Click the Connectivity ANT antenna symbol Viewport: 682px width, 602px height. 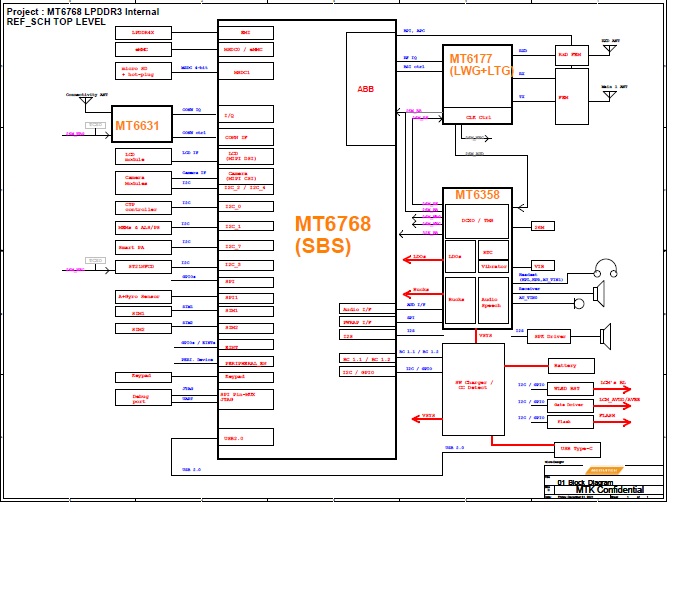(85, 101)
